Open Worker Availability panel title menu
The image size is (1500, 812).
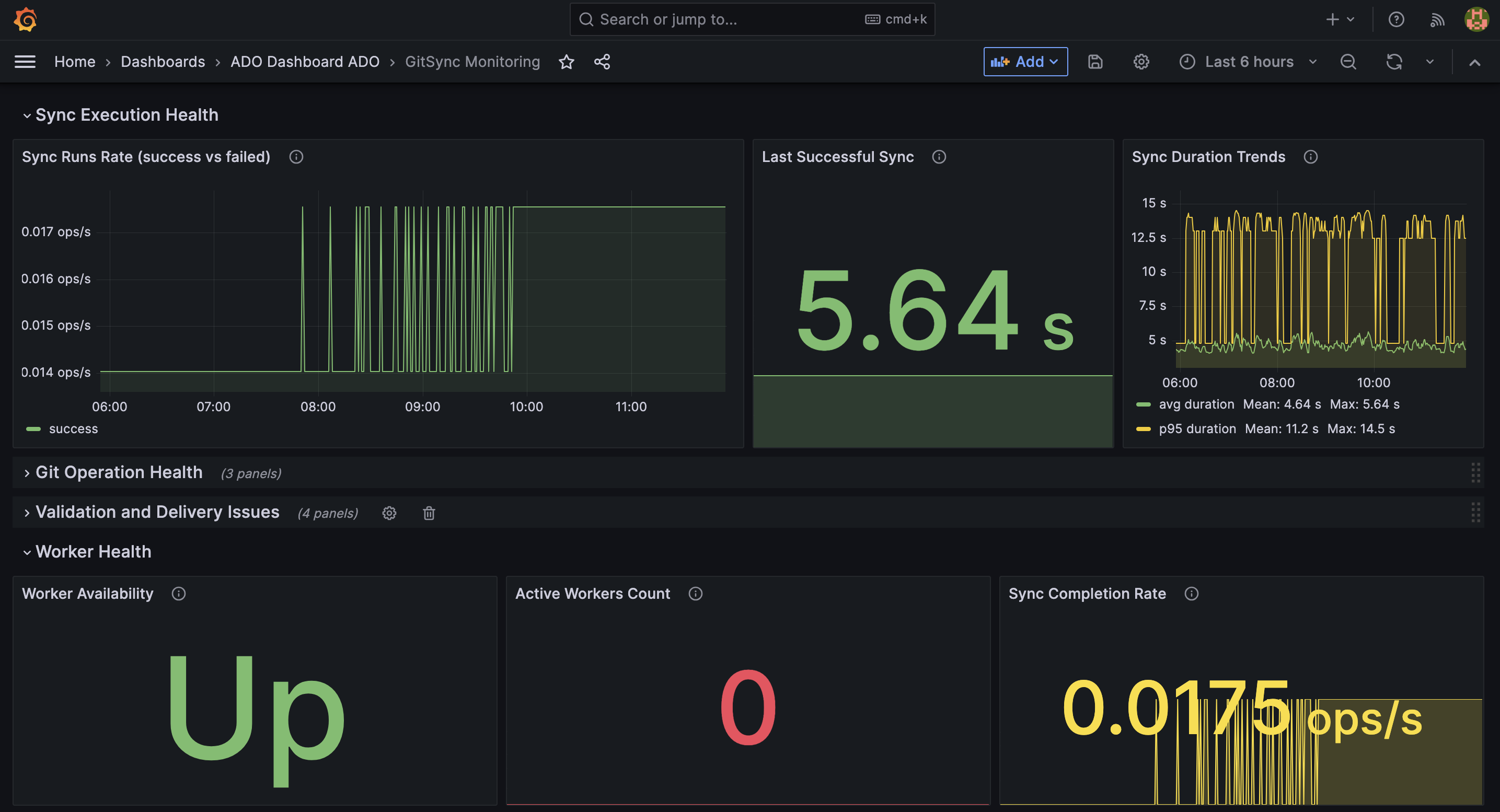coord(88,594)
